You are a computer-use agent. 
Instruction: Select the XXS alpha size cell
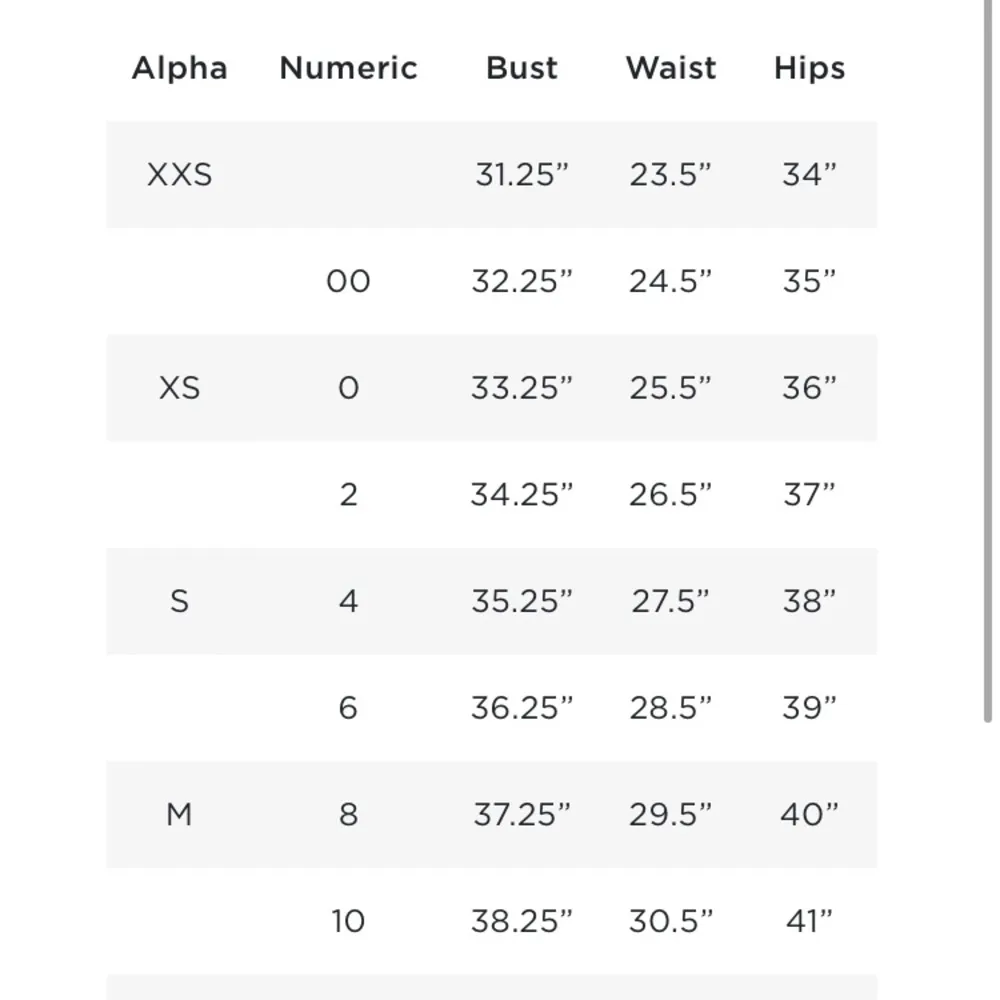pyautogui.click(x=180, y=175)
